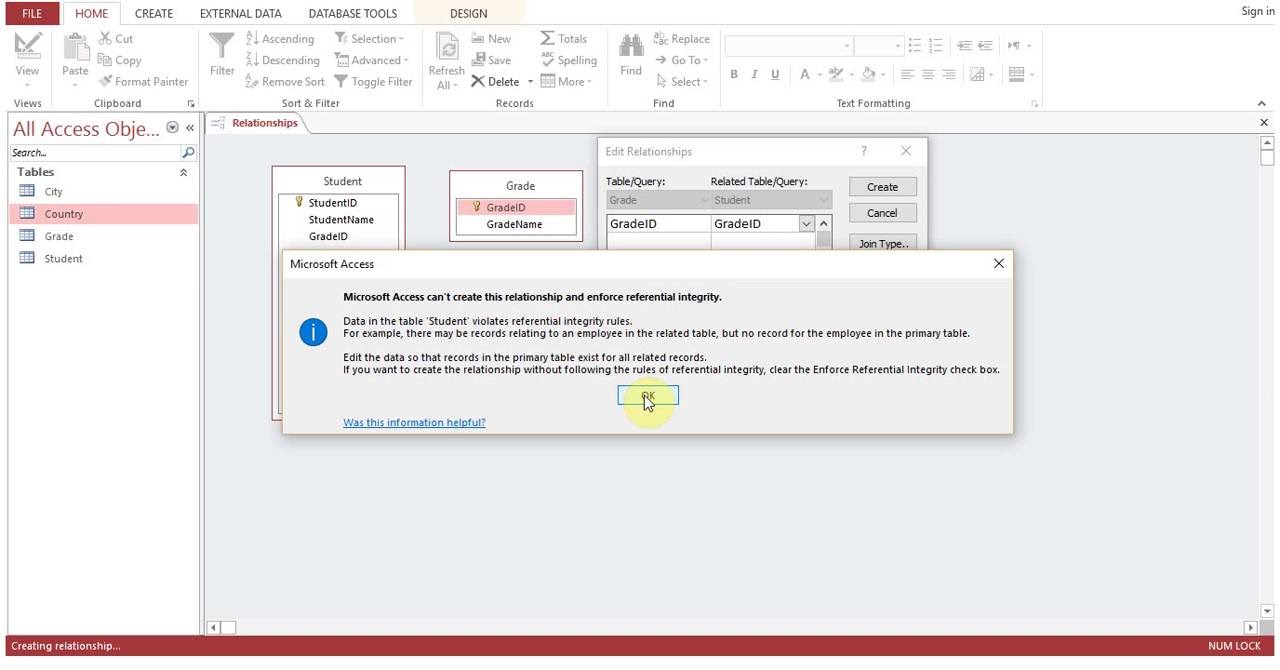Screen dimensions: 1280x670
Task: Click Toggle Filter
Action: [373, 82]
